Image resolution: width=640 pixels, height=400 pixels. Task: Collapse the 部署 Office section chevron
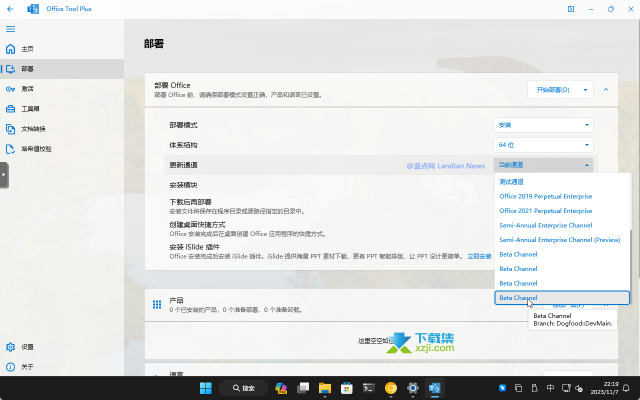pos(606,90)
